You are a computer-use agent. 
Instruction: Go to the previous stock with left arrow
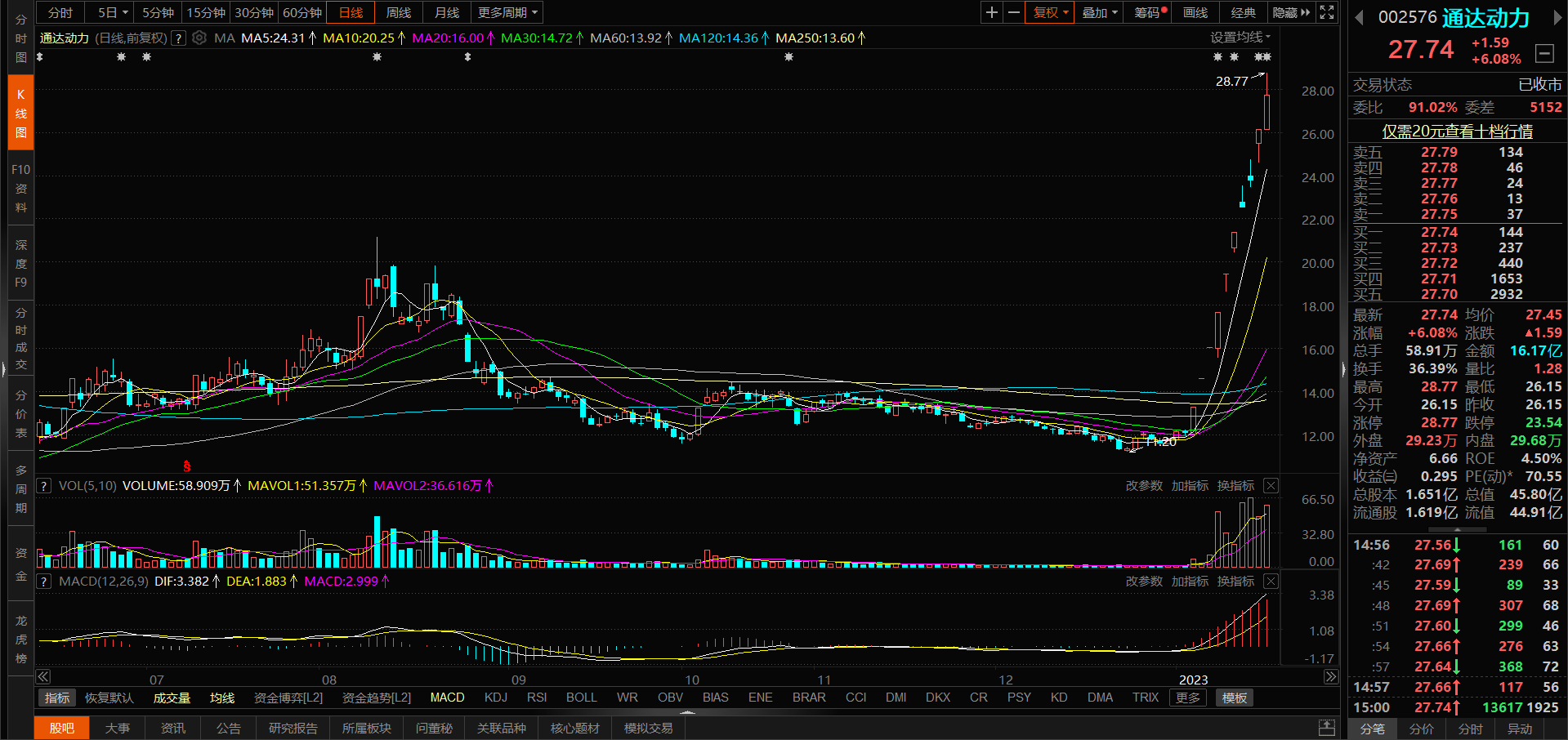pos(1359,17)
